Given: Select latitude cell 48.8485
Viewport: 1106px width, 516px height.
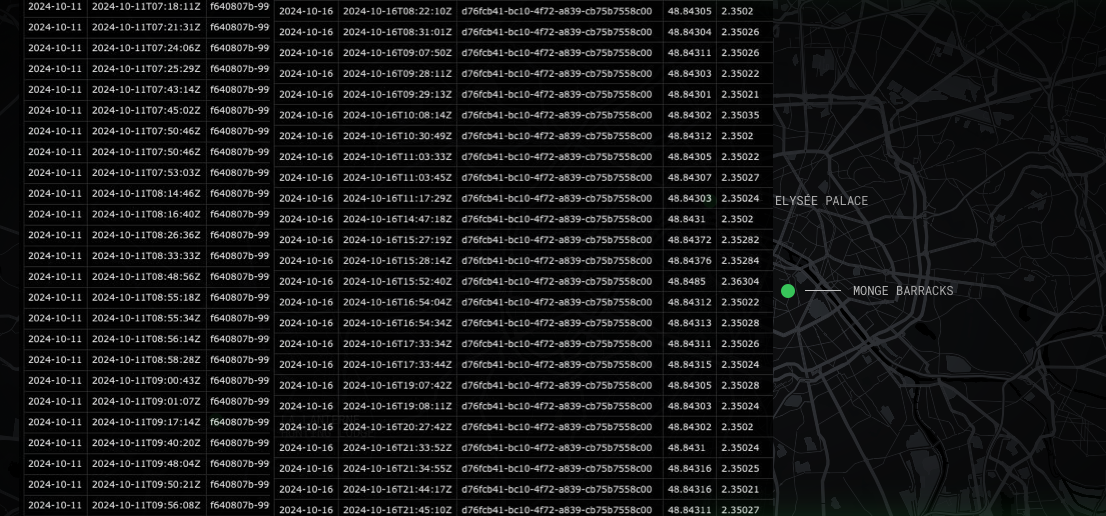Looking at the screenshot, I should (686, 282).
